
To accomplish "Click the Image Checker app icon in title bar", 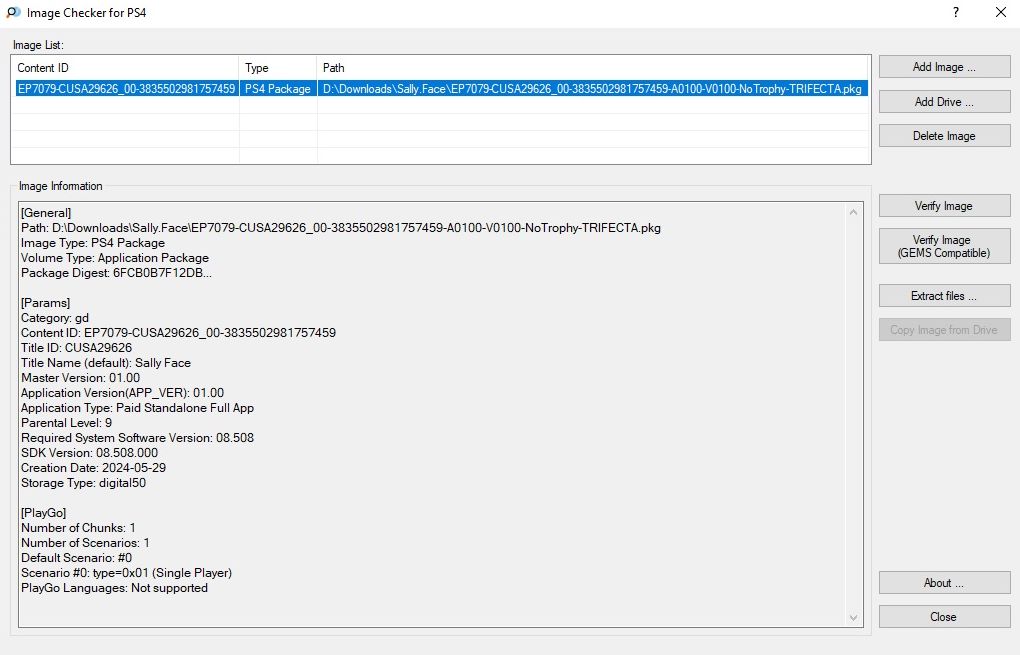I will 13,13.
